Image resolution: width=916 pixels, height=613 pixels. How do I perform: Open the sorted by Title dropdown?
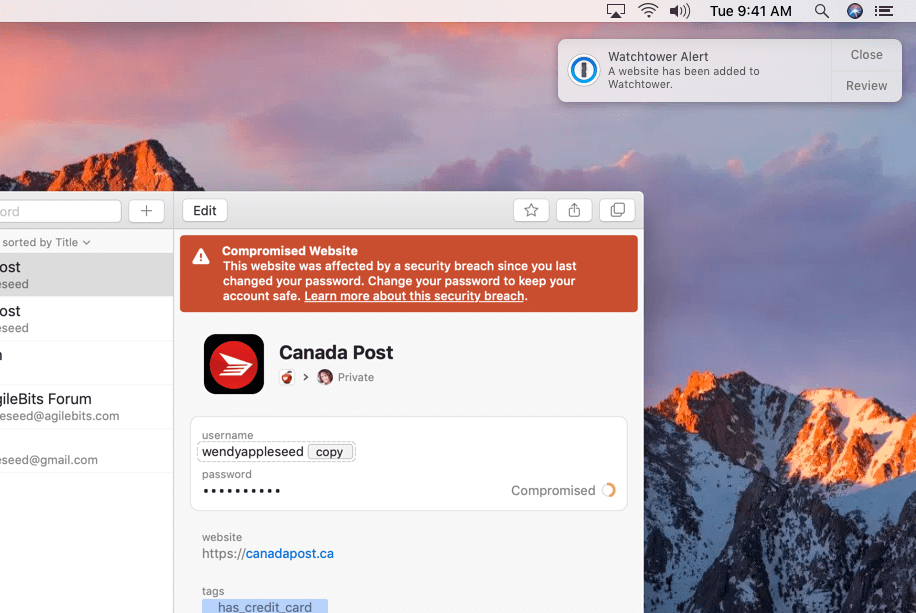click(45, 242)
